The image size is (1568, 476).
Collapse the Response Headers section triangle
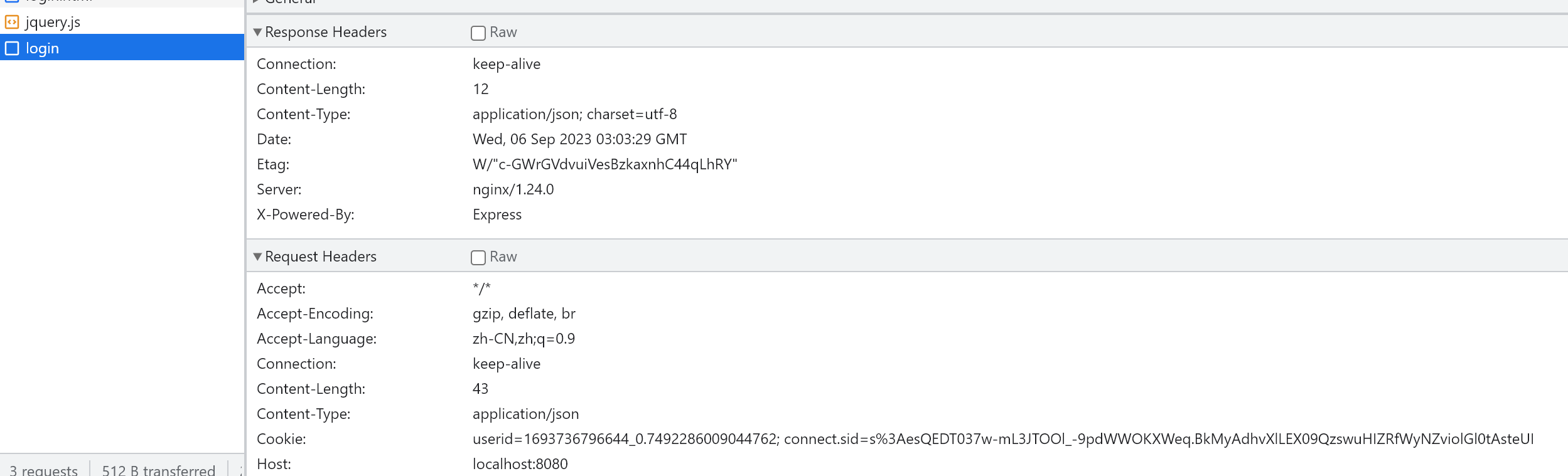[257, 32]
